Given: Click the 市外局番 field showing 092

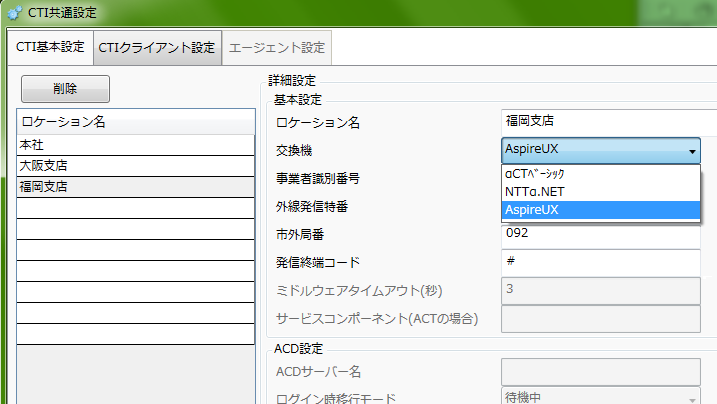Looking at the screenshot, I should tap(600, 234).
